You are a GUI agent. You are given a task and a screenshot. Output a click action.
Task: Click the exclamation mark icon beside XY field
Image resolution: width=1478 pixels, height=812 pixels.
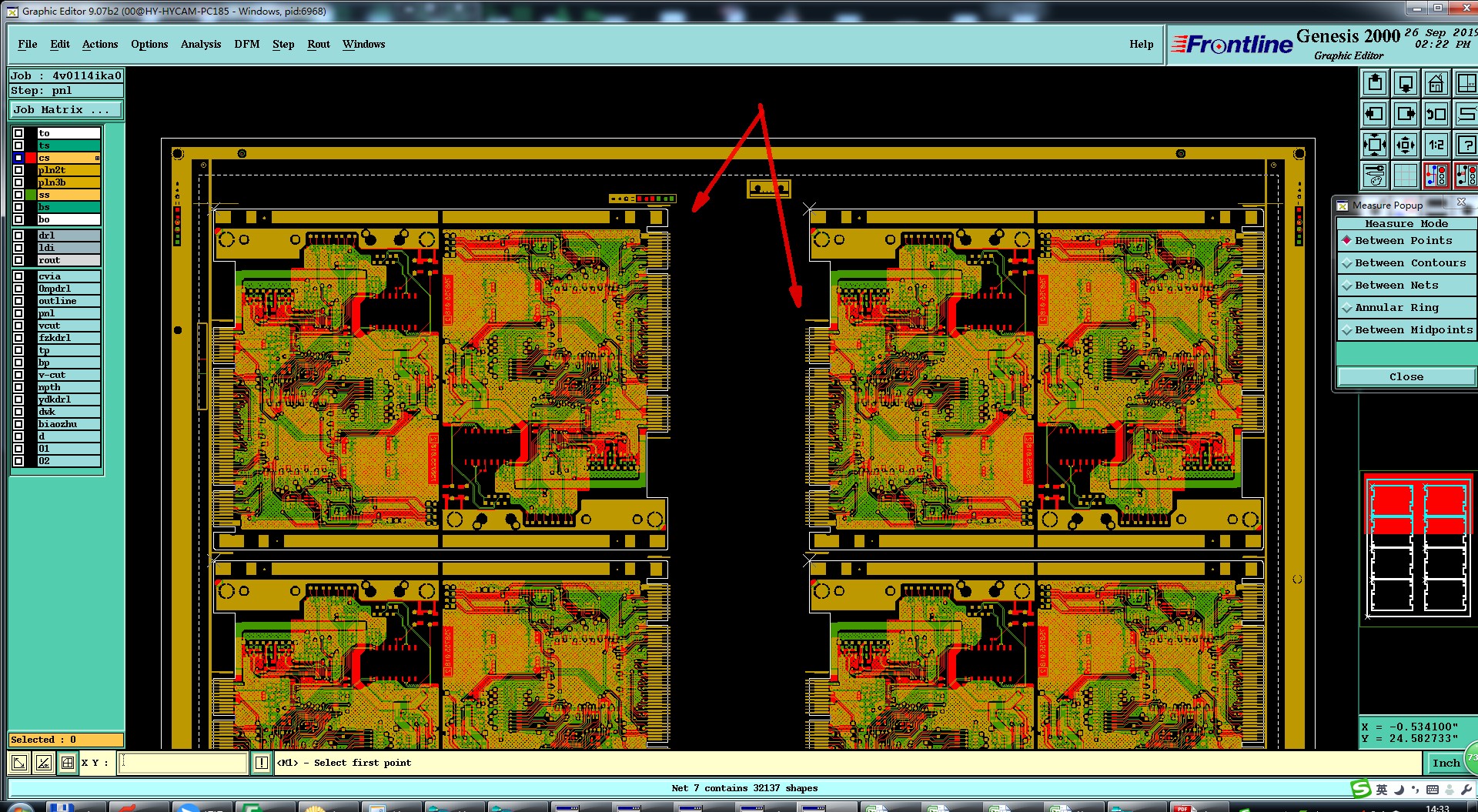262,763
